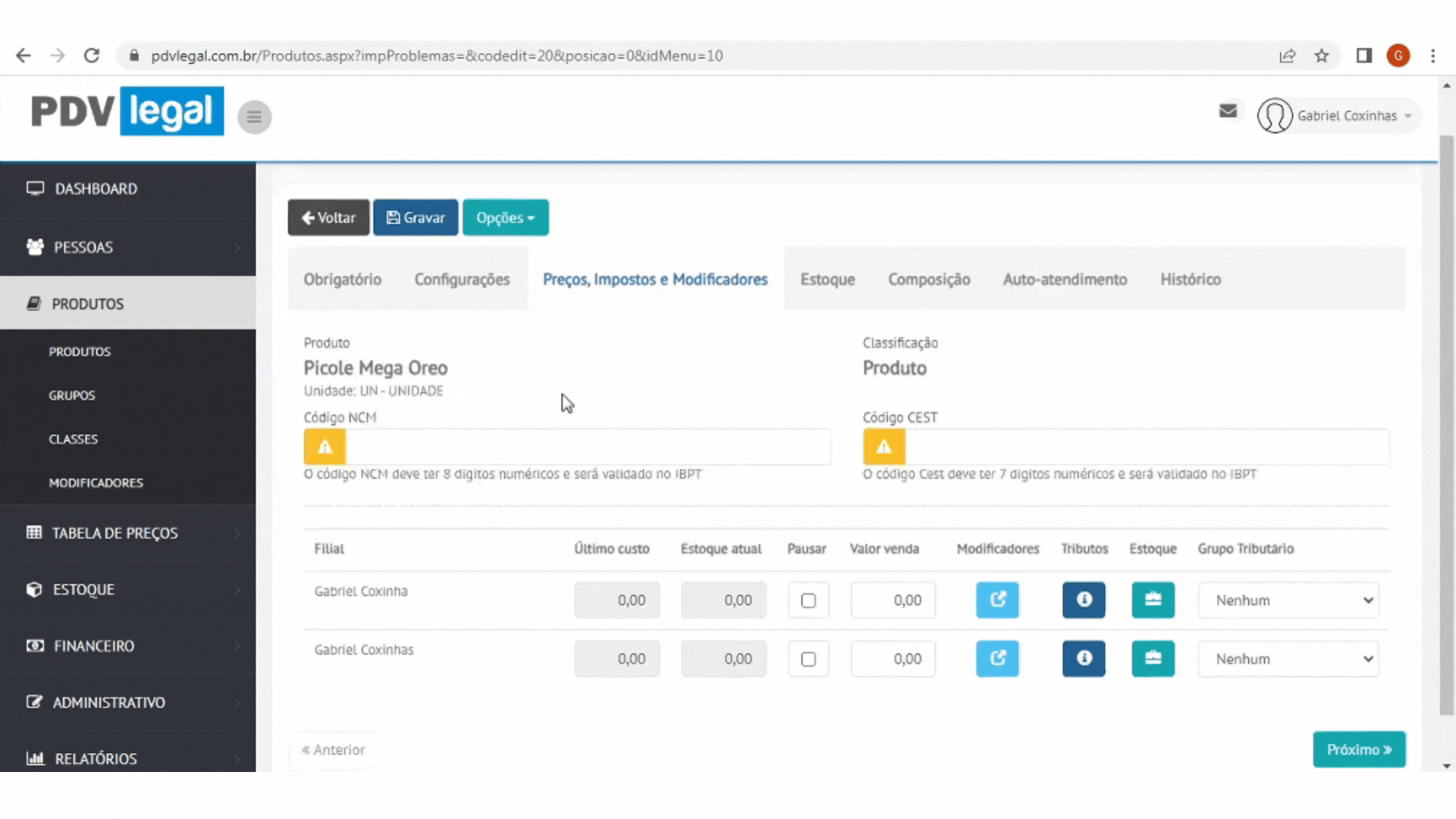1456x819 pixels.
Task: Open Tributos info for the Gabriel Coxinhas row
Action: [1084, 658]
